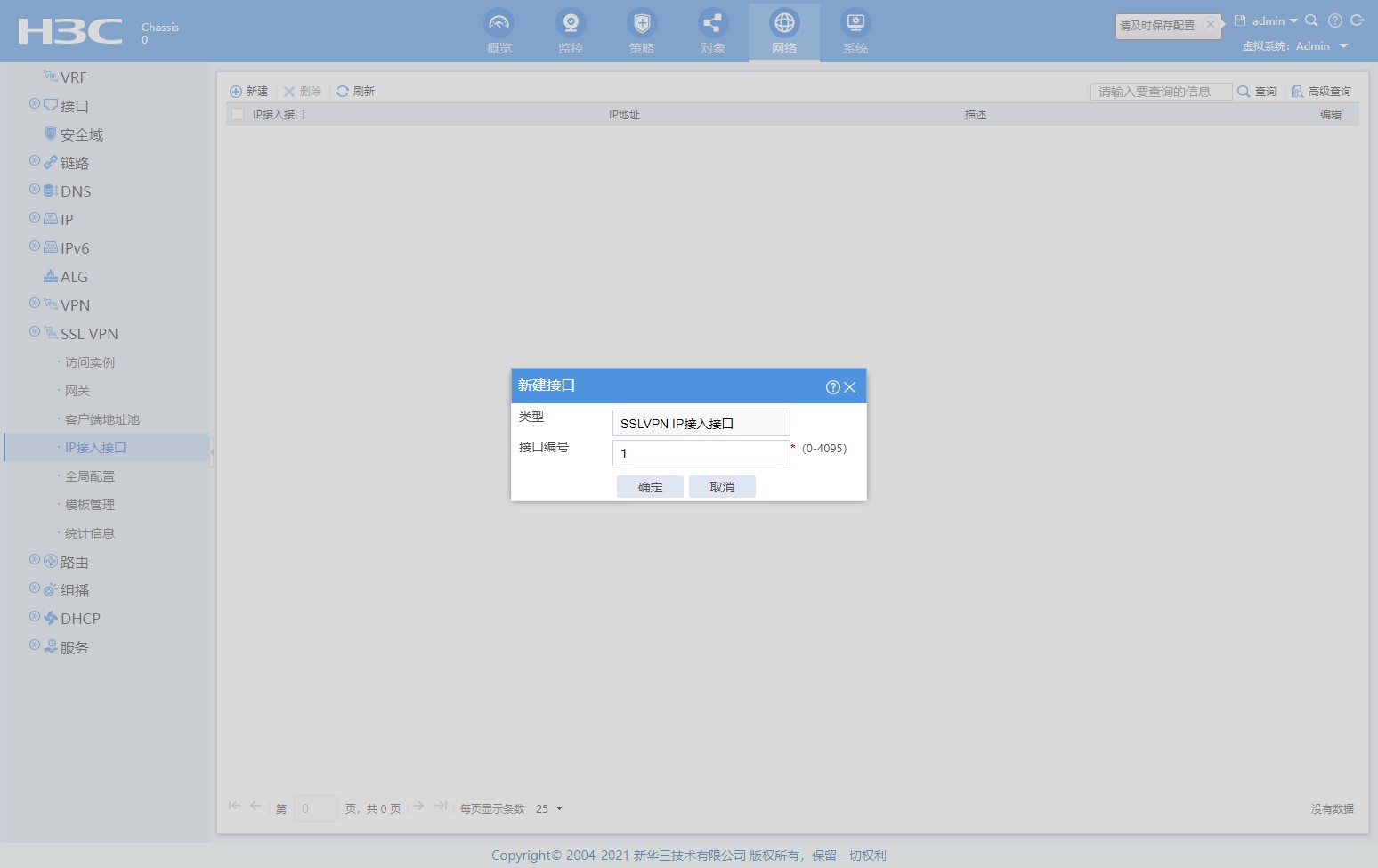Open the 每页显示条数 25 dropdown
This screenshot has width=1378, height=868.
click(x=548, y=809)
